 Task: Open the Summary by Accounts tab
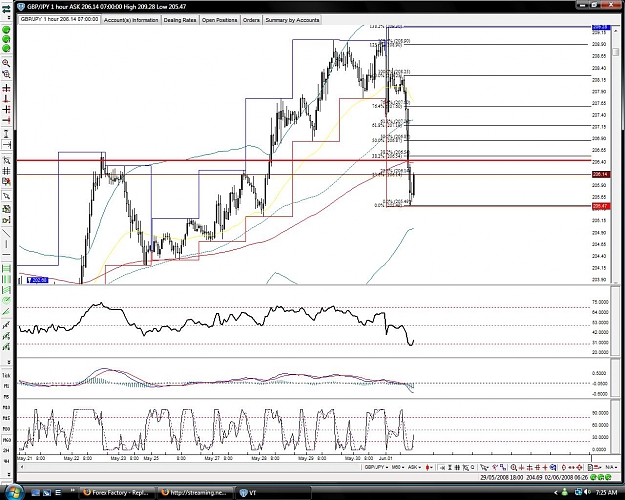click(292, 20)
